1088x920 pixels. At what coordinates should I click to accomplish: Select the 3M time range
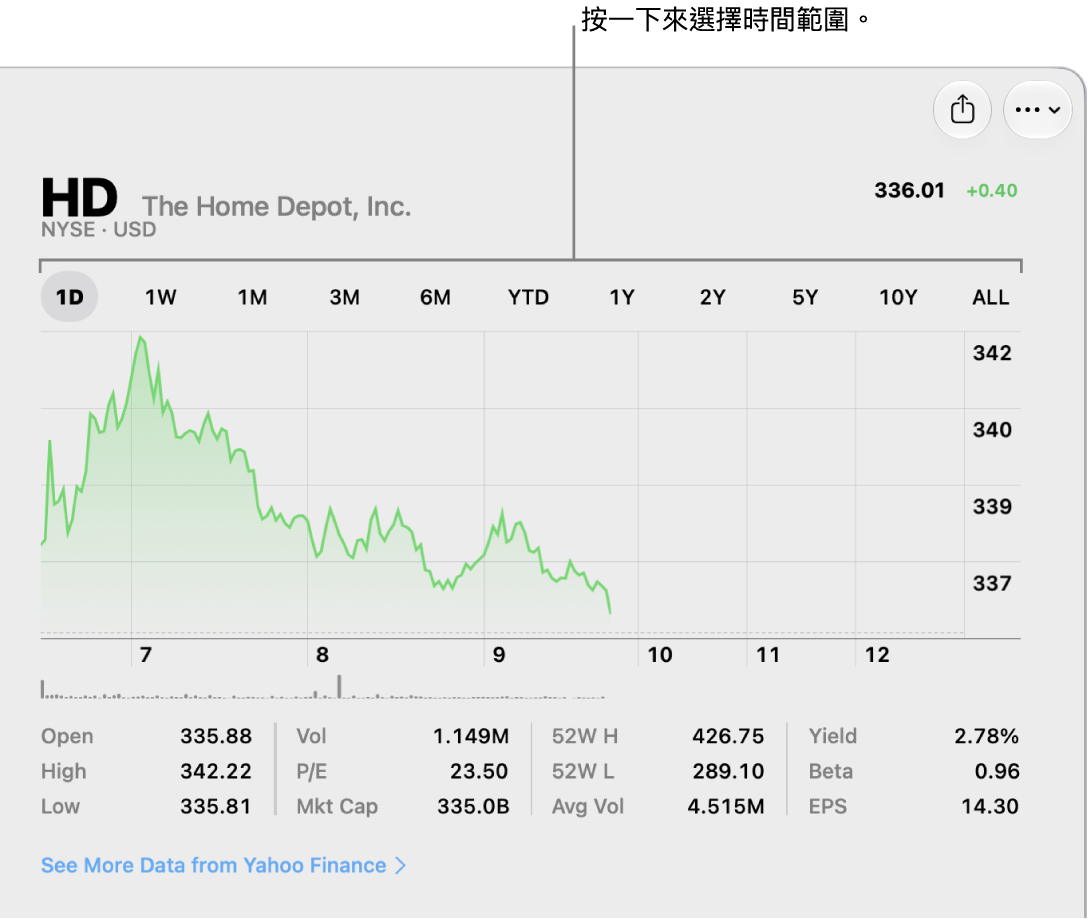[x=344, y=297]
